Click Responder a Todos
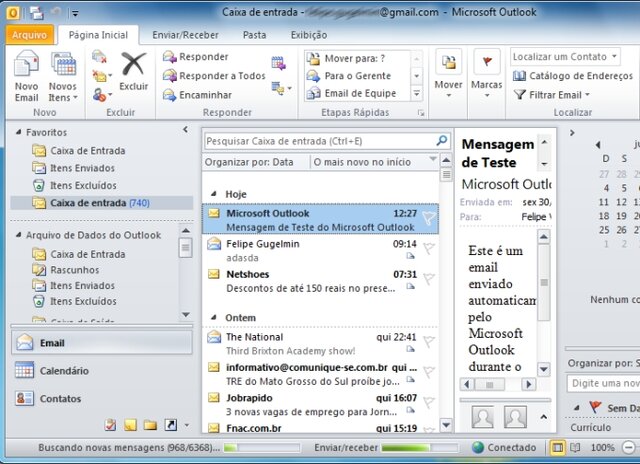This screenshot has height=464, width=640. 214,76
